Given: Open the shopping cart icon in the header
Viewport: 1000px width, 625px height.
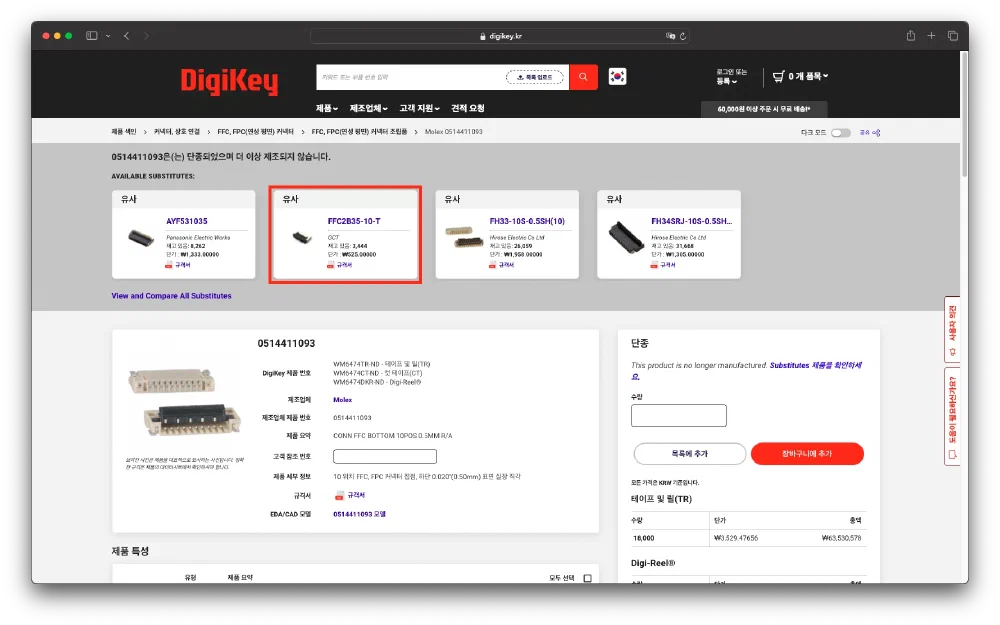Looking at the screenshot, I should pos(778,74).
